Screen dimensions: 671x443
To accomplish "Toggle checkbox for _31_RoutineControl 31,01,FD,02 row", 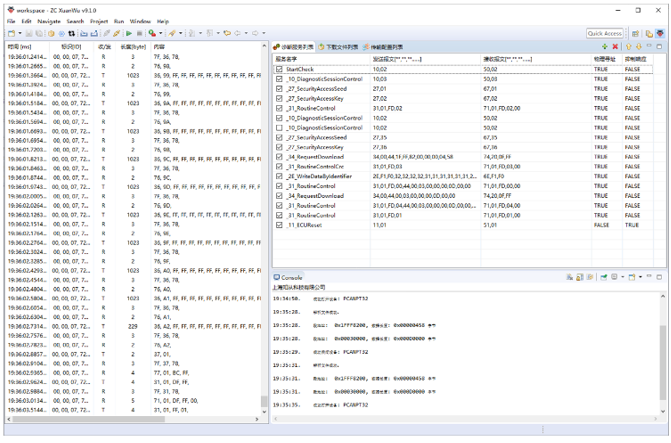I will (x=279, y=108).
